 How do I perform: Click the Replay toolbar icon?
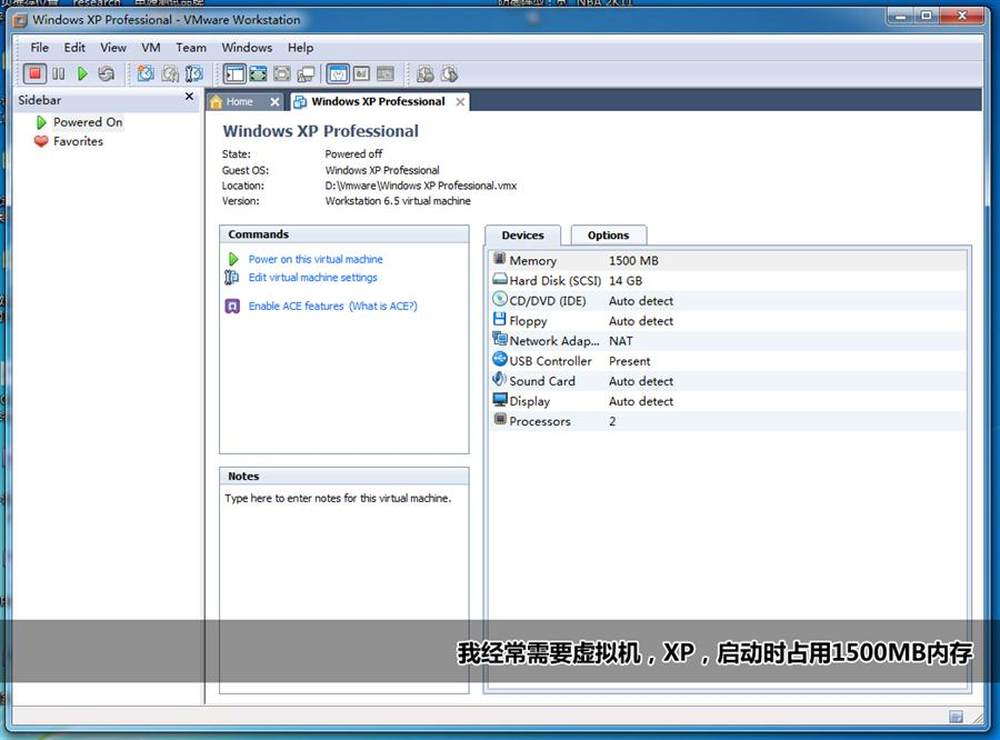click(x=449, y=74)
